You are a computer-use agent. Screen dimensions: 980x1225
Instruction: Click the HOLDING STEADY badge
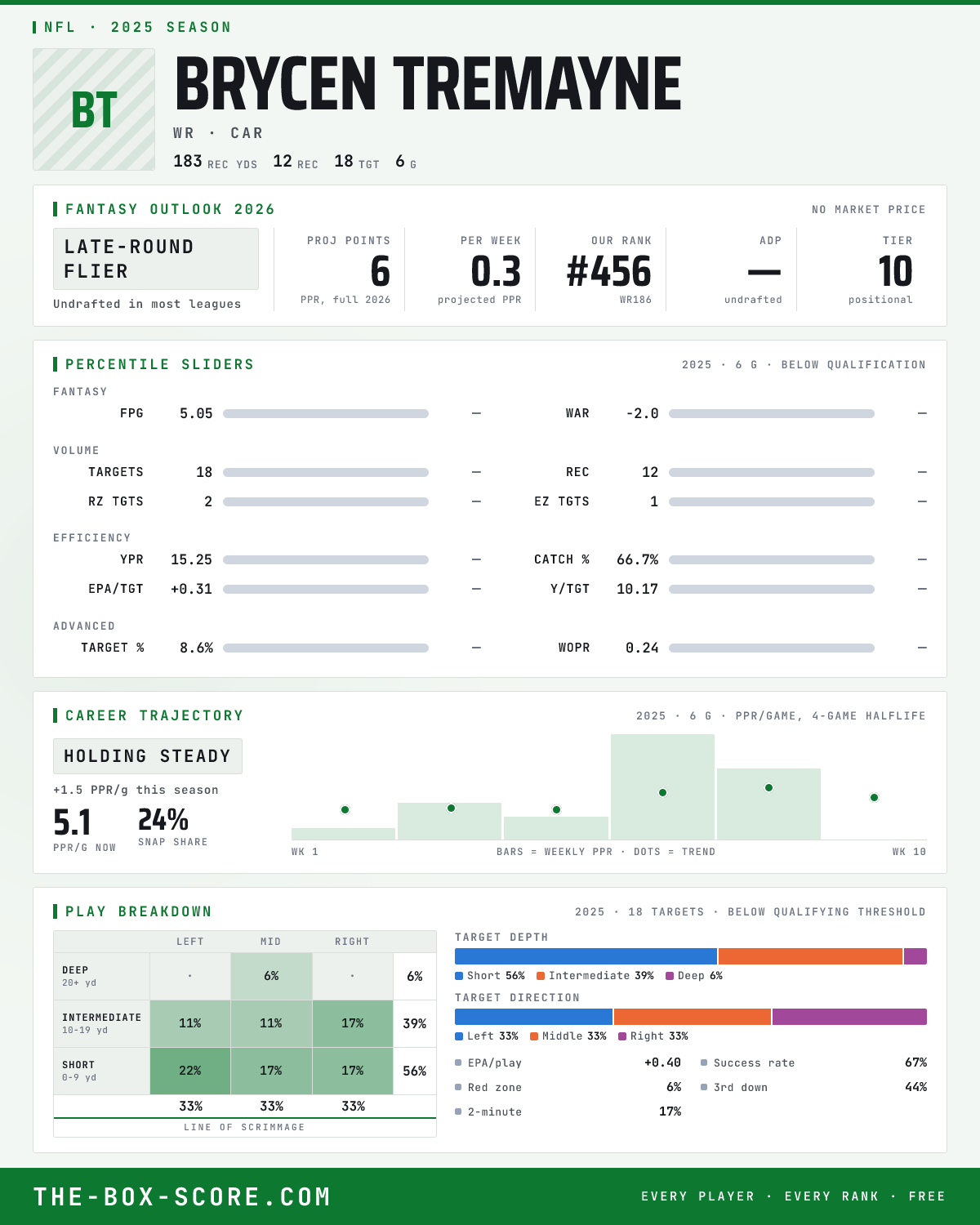148,756
